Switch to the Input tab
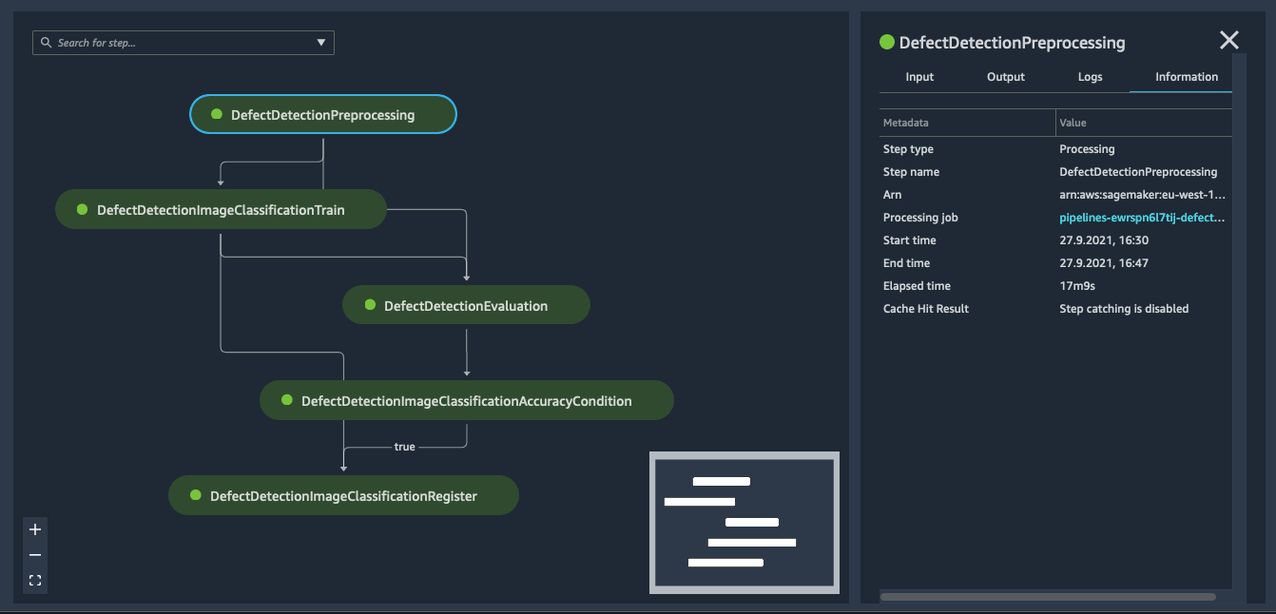The image size is (1276, 614). 919,77
